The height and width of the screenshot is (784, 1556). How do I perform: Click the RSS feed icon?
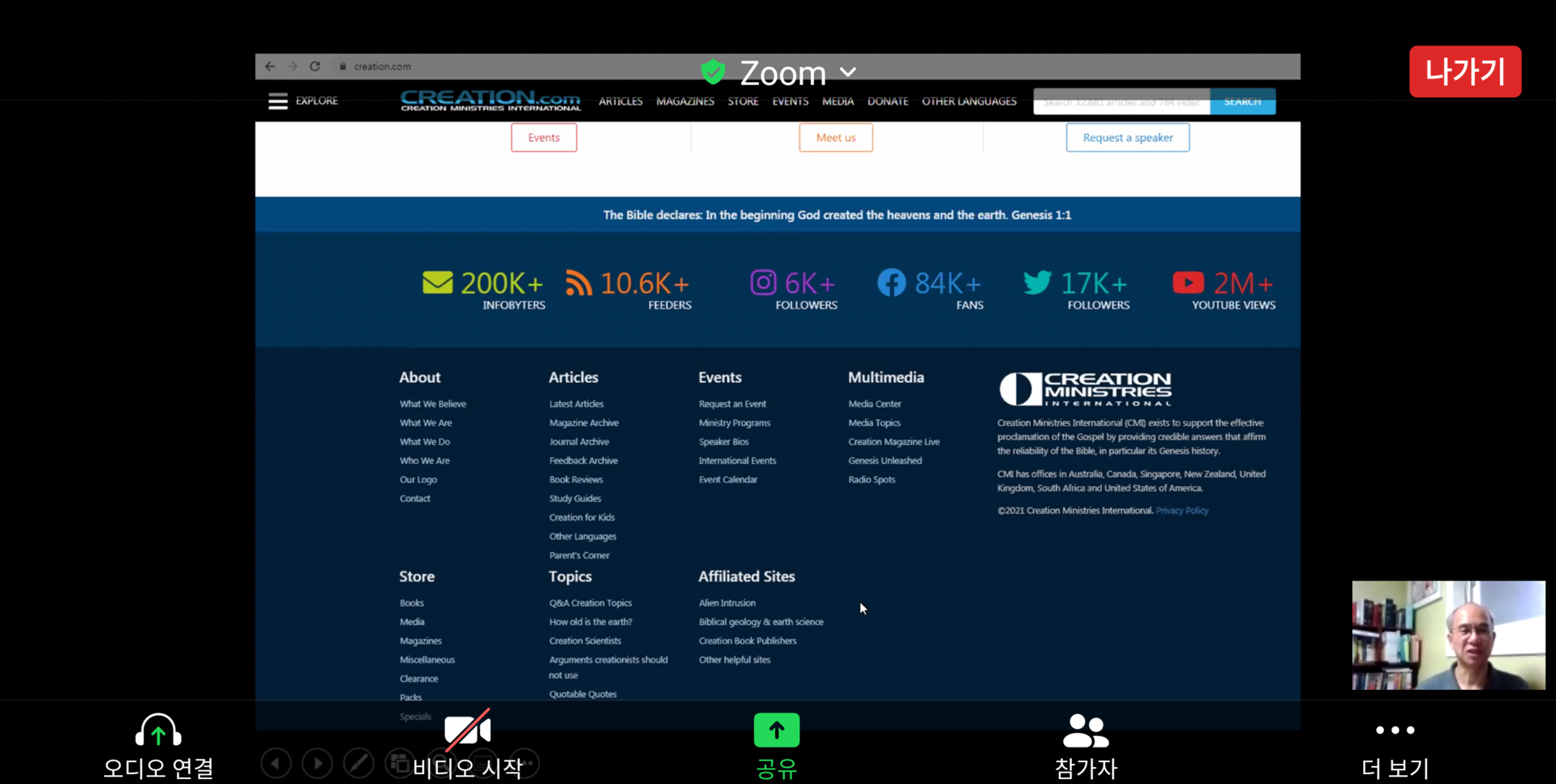tap(579, 283)
